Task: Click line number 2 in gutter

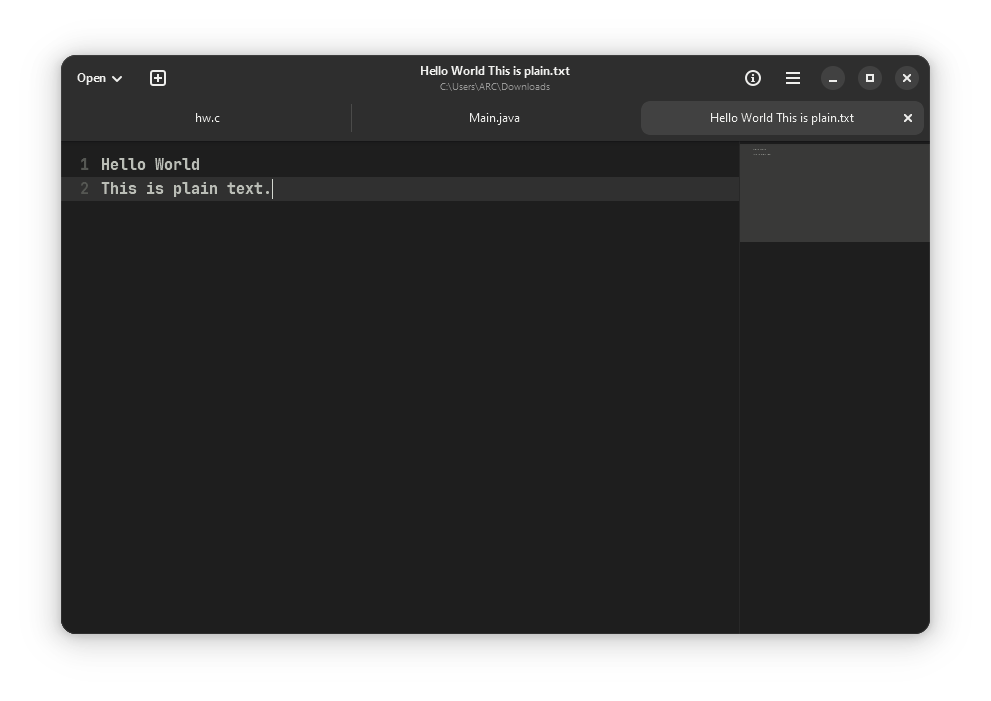Action: [84, 189]
